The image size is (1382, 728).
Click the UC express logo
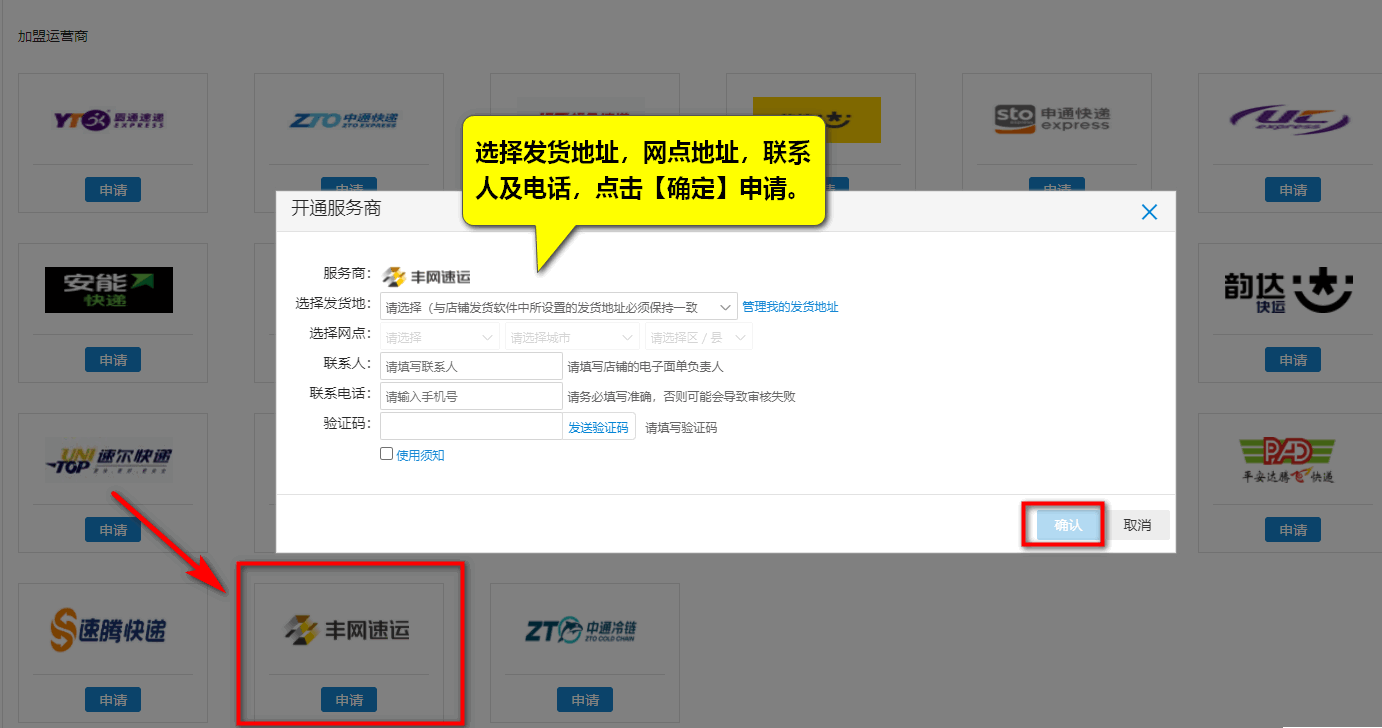point(1292,120)
